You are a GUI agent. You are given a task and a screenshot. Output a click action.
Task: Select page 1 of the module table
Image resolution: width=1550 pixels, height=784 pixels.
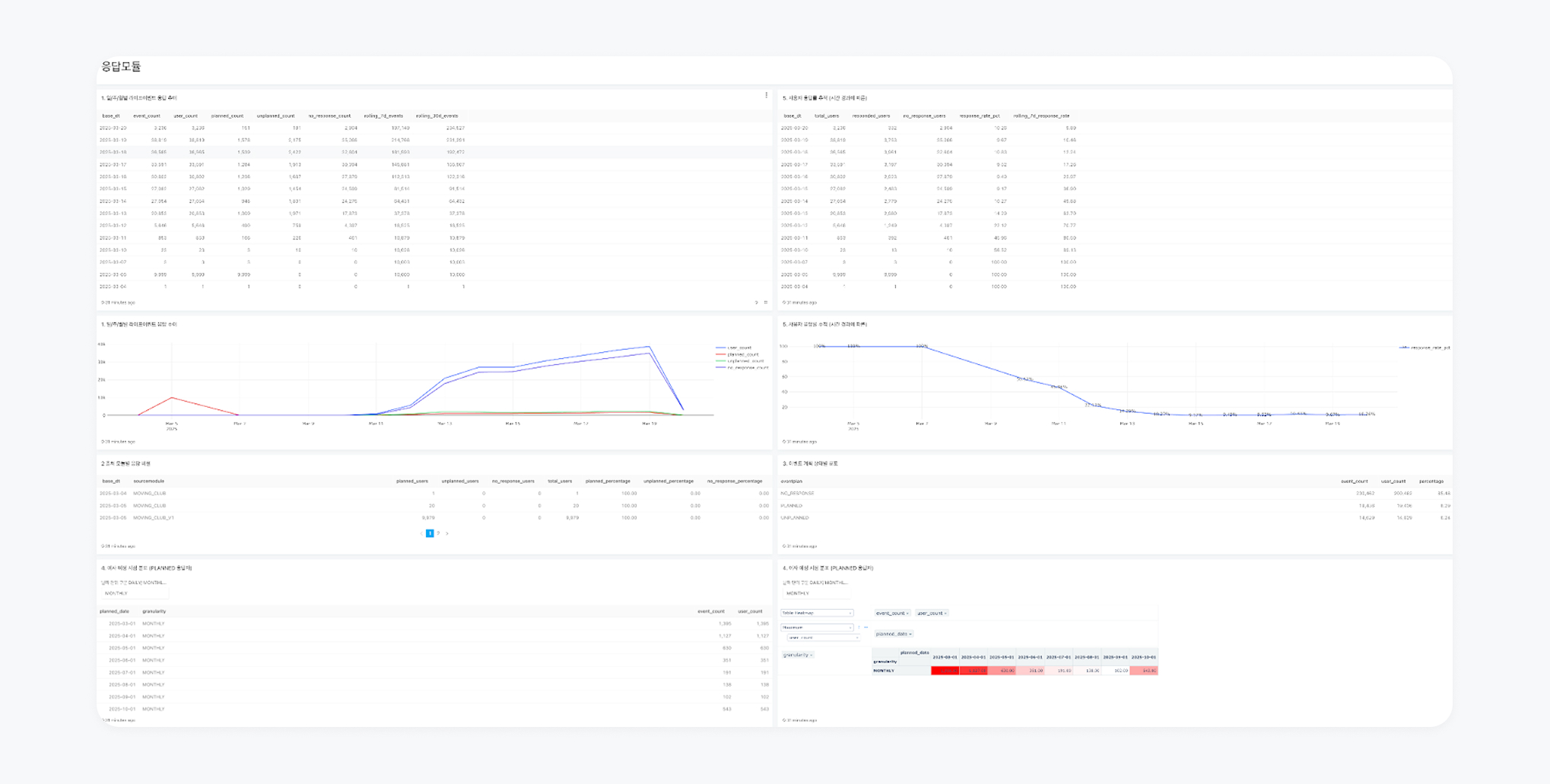pos(430,533)
